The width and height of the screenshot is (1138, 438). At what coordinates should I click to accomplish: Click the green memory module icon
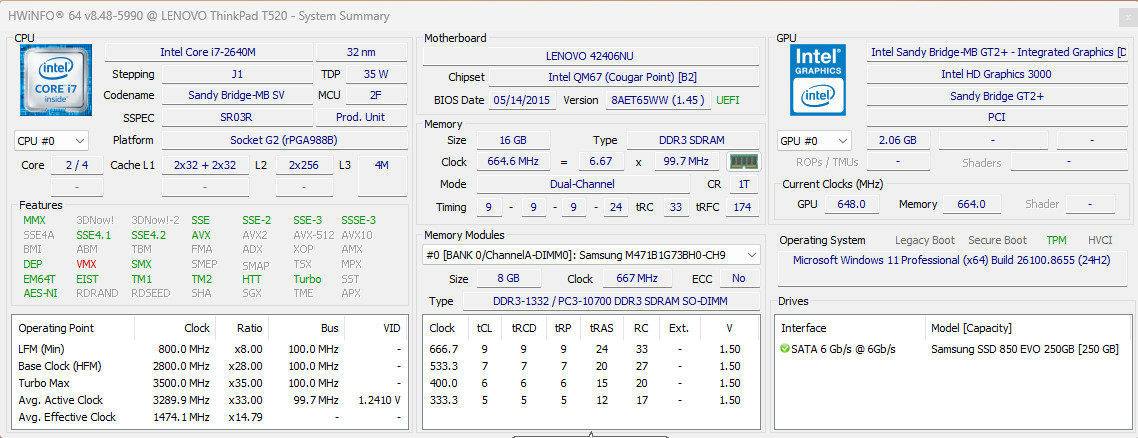tap(742, 162)
